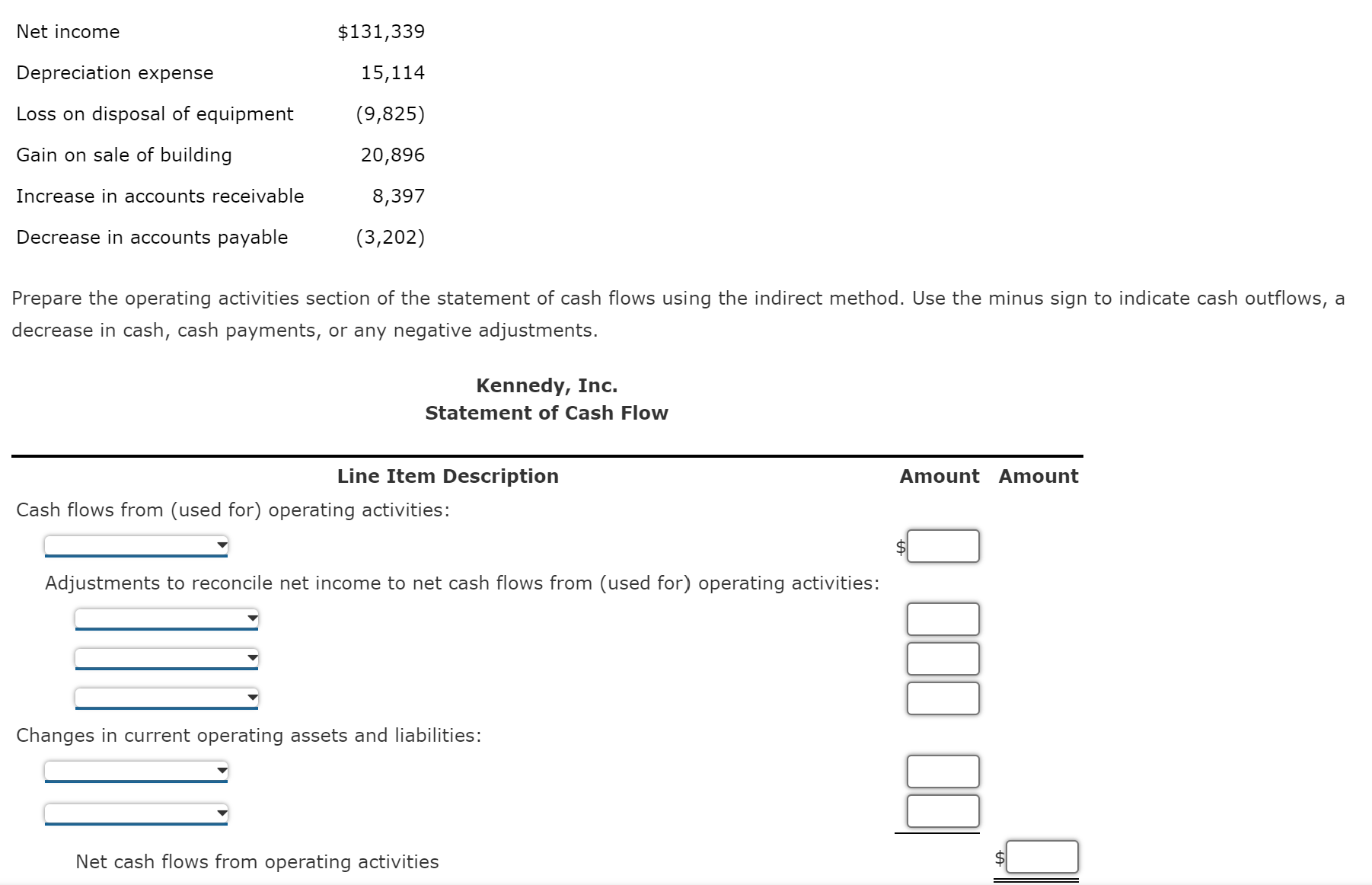
Task: Expand the first adjustments reconciliation dropdown
Action: tap(165, 618)
